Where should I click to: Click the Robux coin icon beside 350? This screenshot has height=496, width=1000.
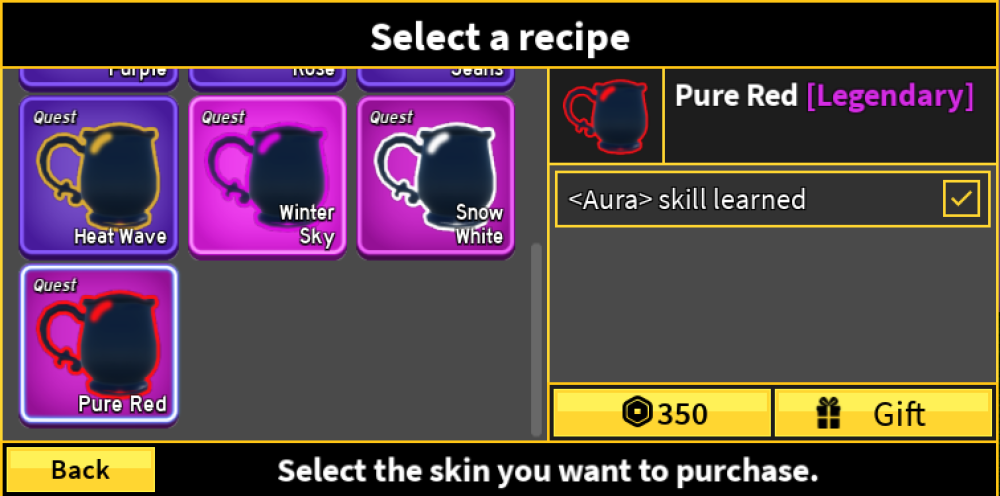click(638, 414)
